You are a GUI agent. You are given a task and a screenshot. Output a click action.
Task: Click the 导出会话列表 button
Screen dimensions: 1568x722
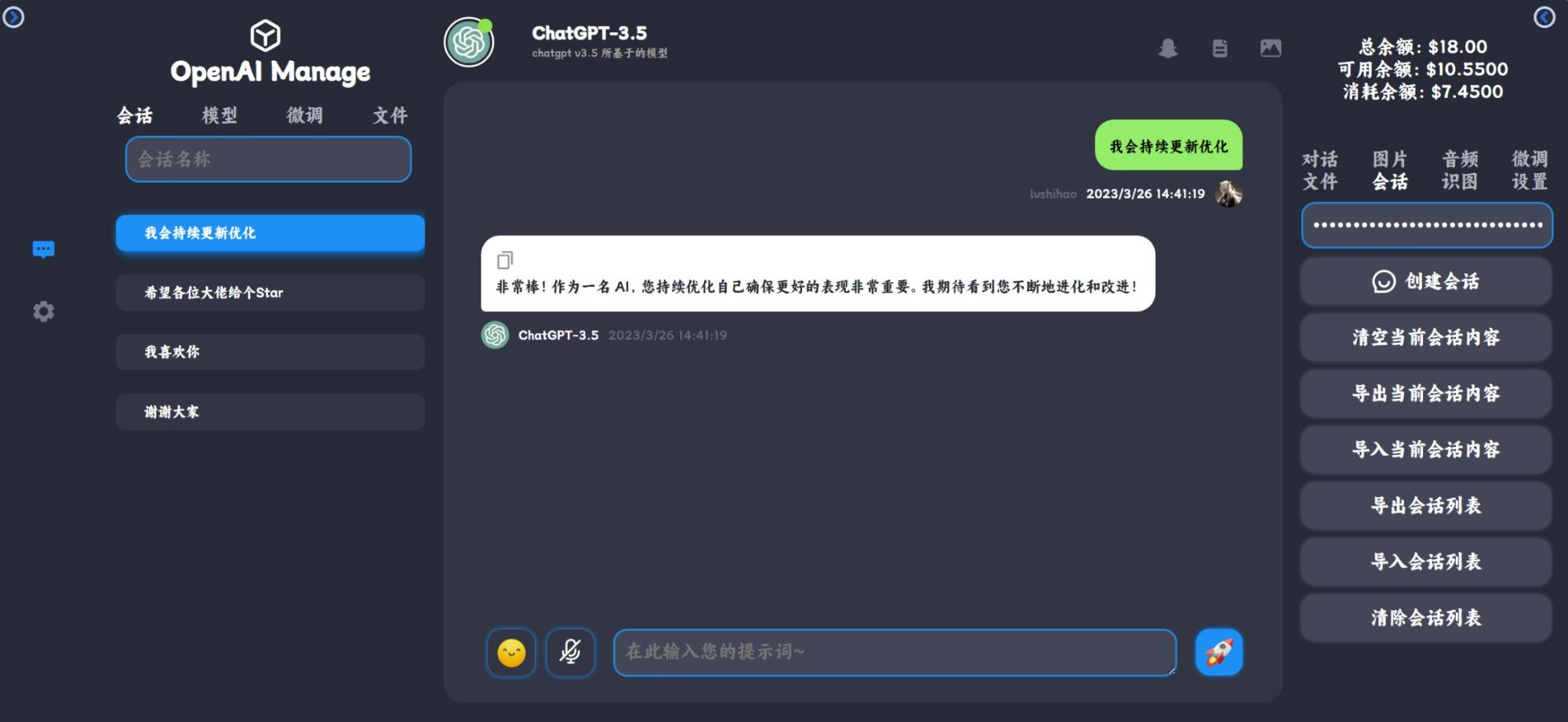pyautogui.click(x=1426, y=506)
